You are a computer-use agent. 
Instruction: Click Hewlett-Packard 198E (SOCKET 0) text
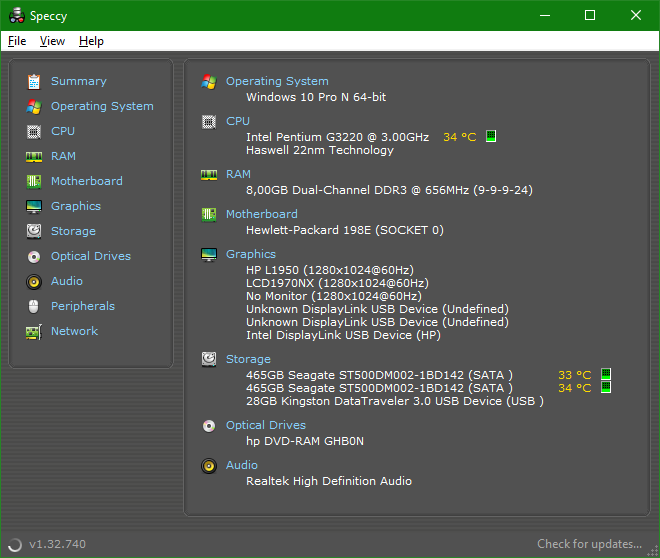click(345, 230)
